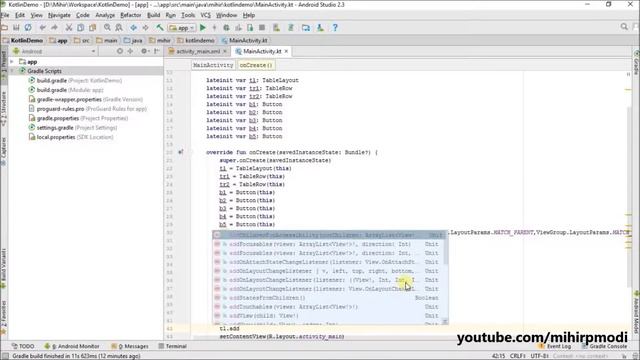Select gradle.properties file
The width and height of the screenshot is (640, 360).
[x=78, y=118]
